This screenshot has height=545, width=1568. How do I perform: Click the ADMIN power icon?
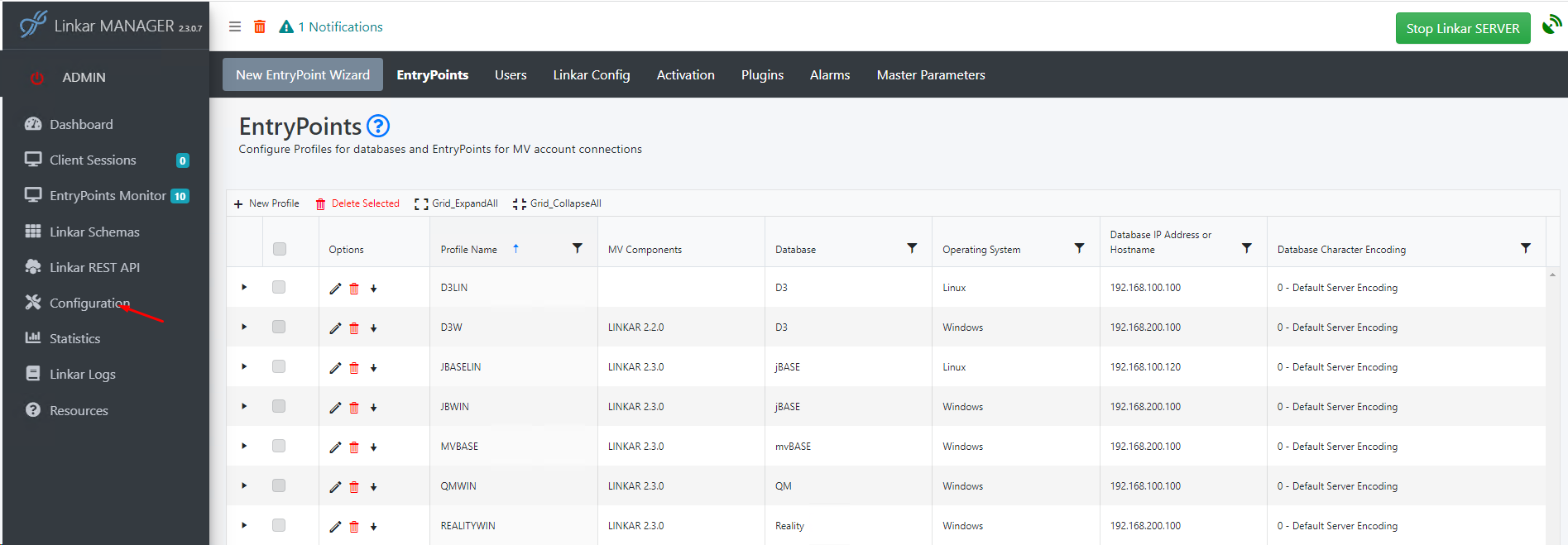tap(37, 78)
